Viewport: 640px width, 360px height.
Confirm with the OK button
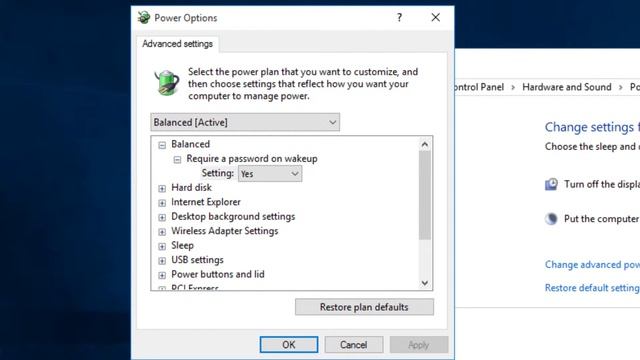(x=289, y=344)
